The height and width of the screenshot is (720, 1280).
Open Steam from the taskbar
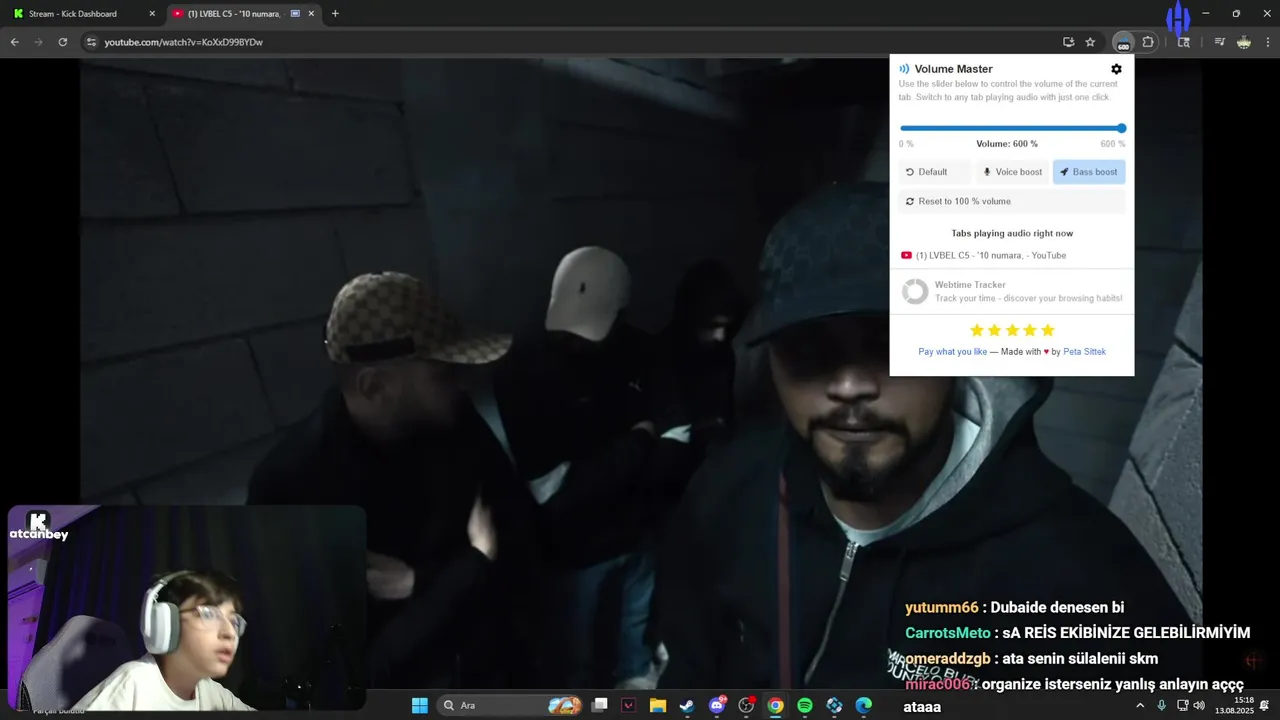687,705
